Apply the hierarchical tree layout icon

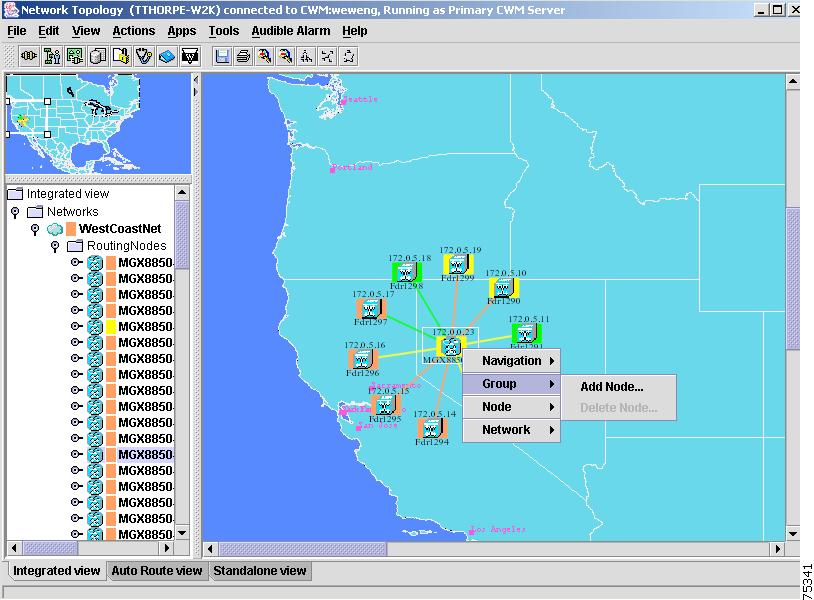point(307,56)
